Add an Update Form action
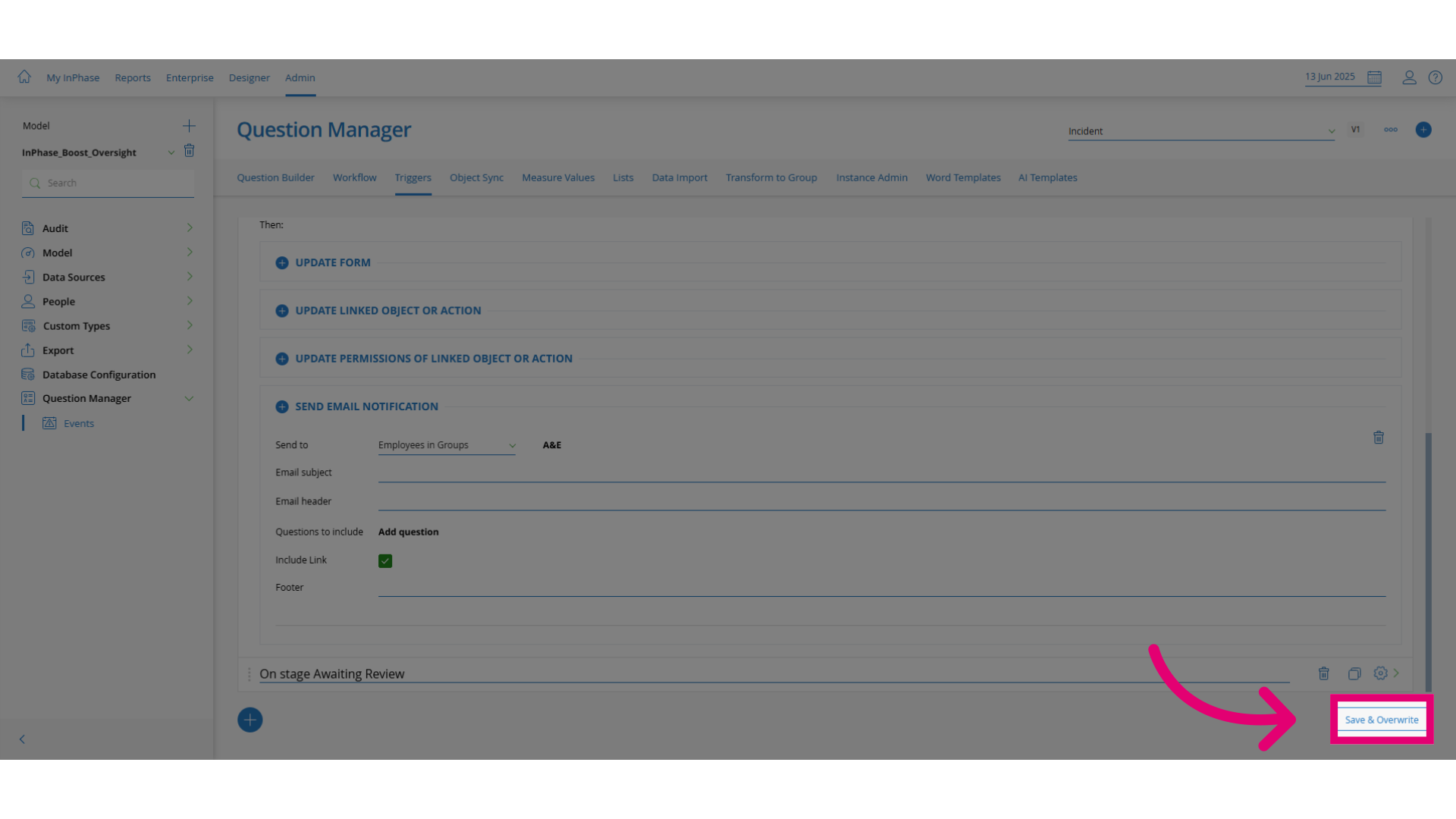Image resolution: width=1456 pixels, height=819 pixels. point(282,262)
